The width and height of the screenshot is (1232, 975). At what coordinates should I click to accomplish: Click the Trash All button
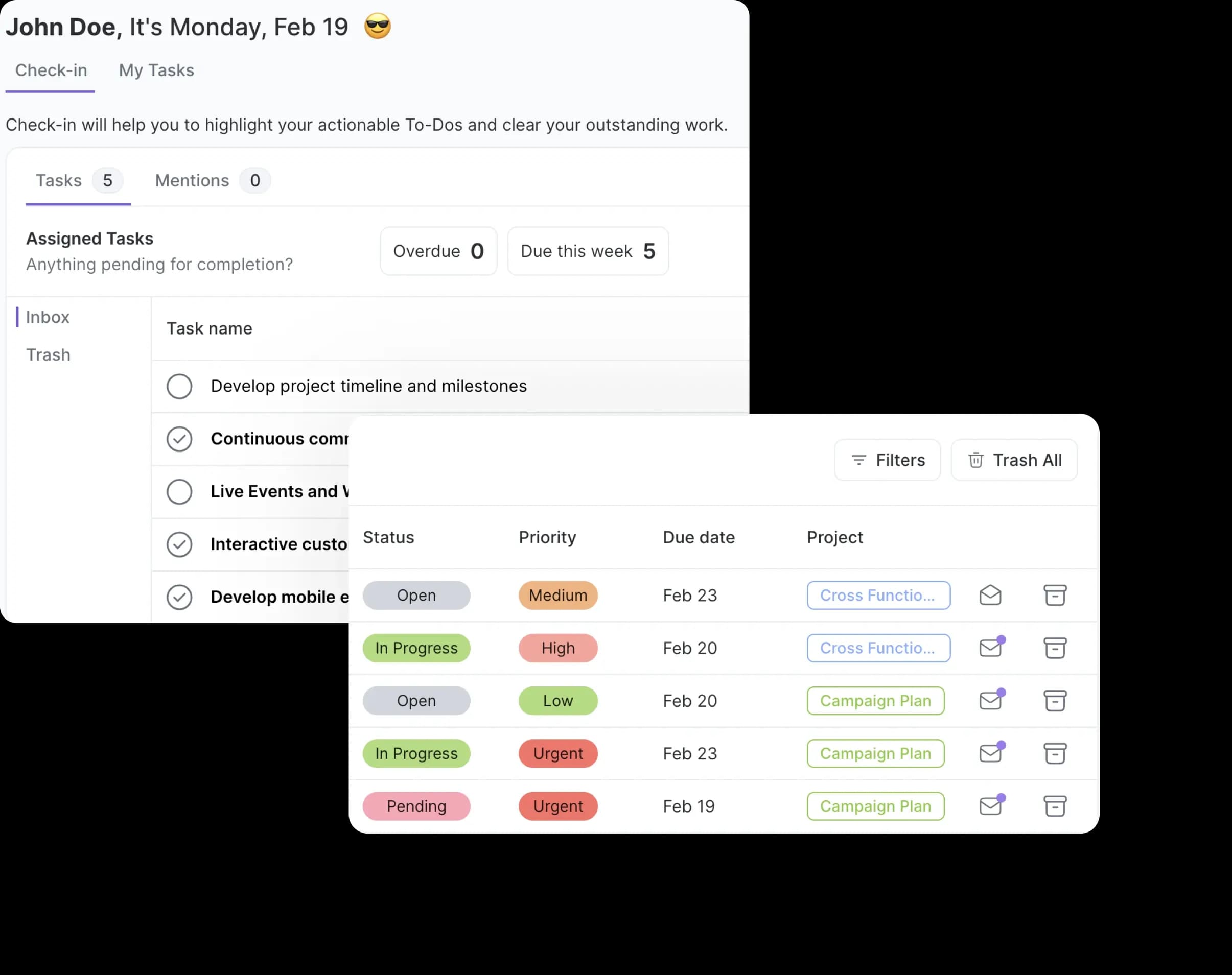point(1014,460)
